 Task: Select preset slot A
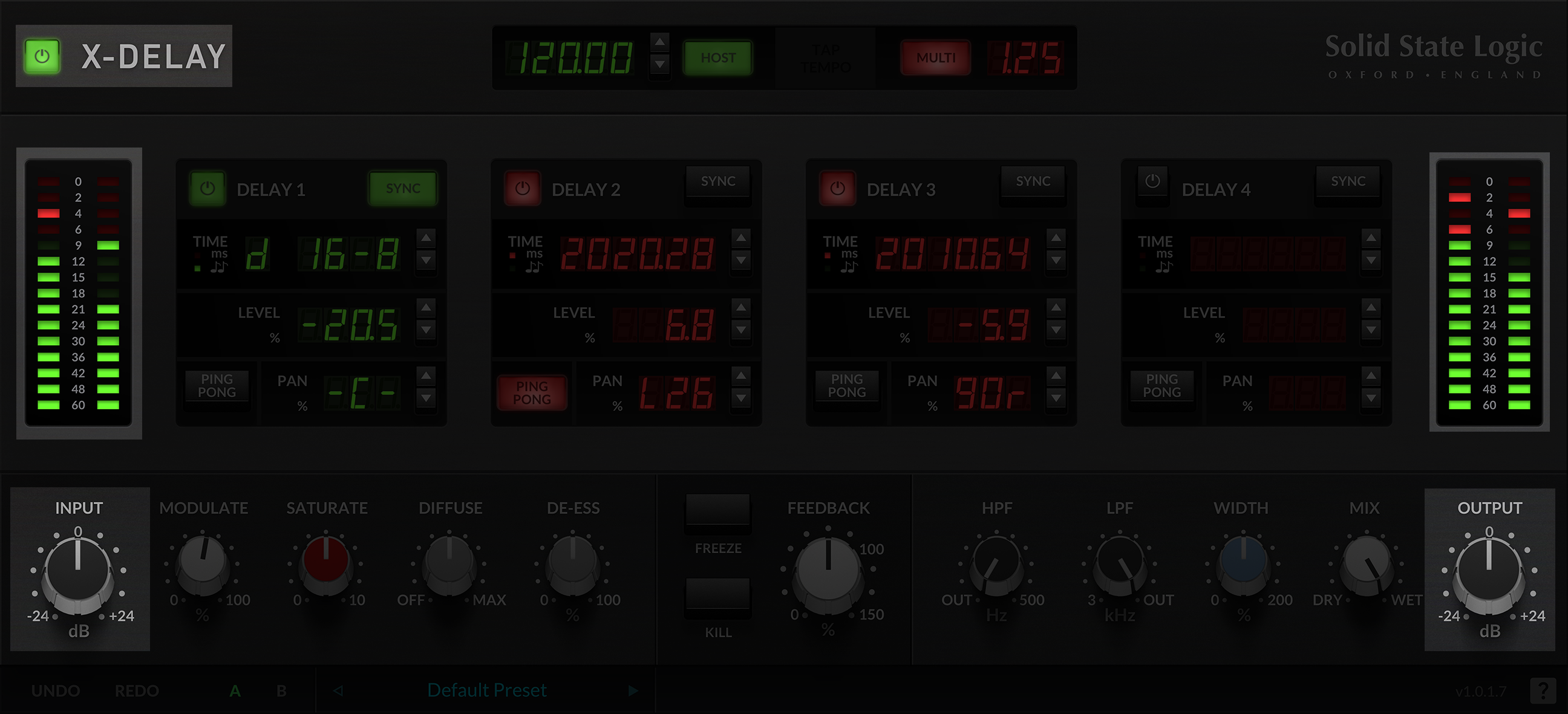tap(235, 691)
